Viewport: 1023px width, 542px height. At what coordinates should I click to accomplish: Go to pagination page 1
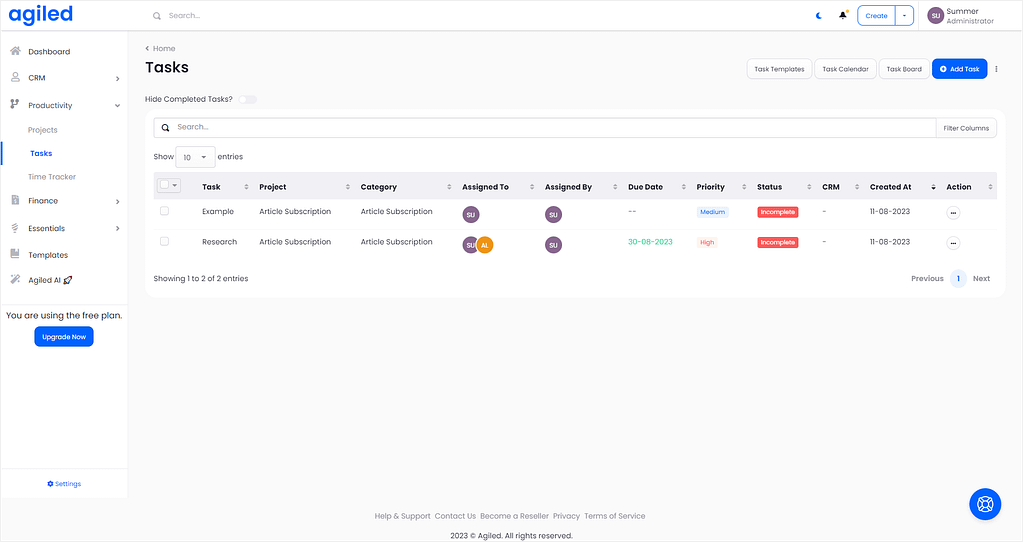tap(958, 279)
